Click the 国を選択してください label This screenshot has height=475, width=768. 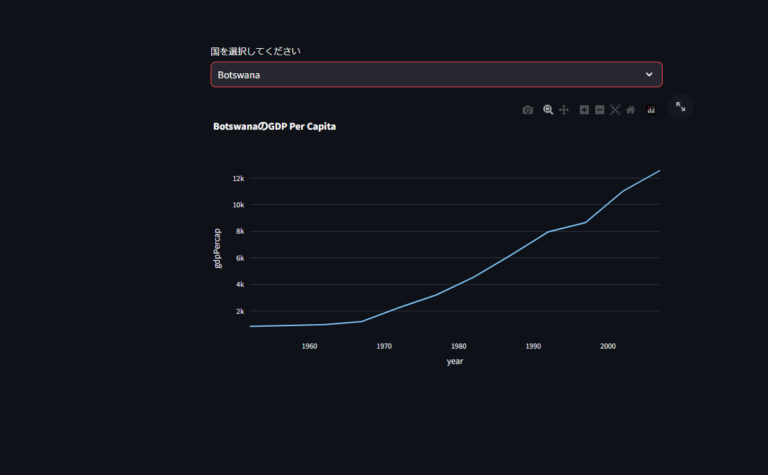[255, 51]
